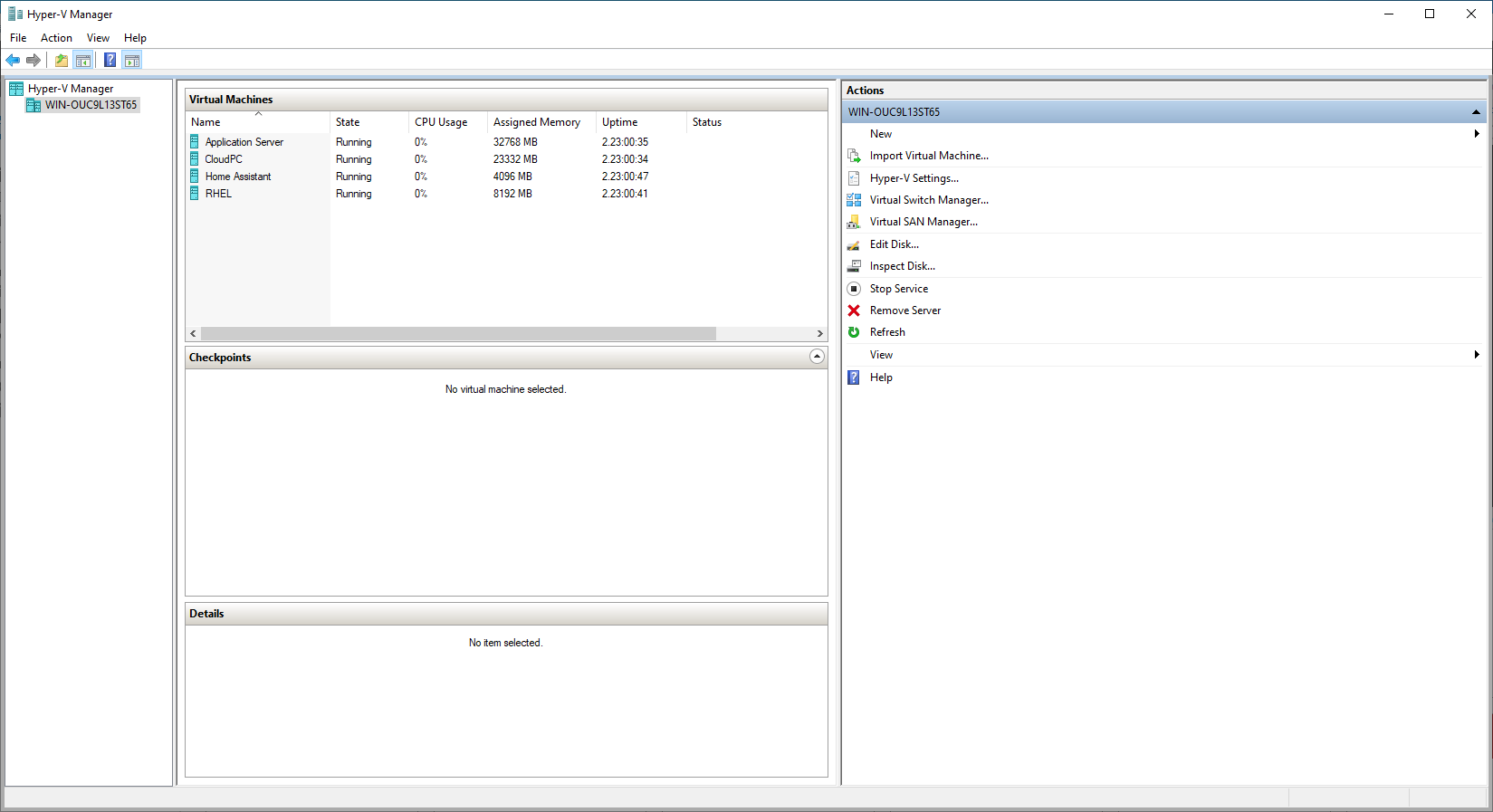
Task: Click the Virtual Switch Manager icon
Action: point(854,200)
